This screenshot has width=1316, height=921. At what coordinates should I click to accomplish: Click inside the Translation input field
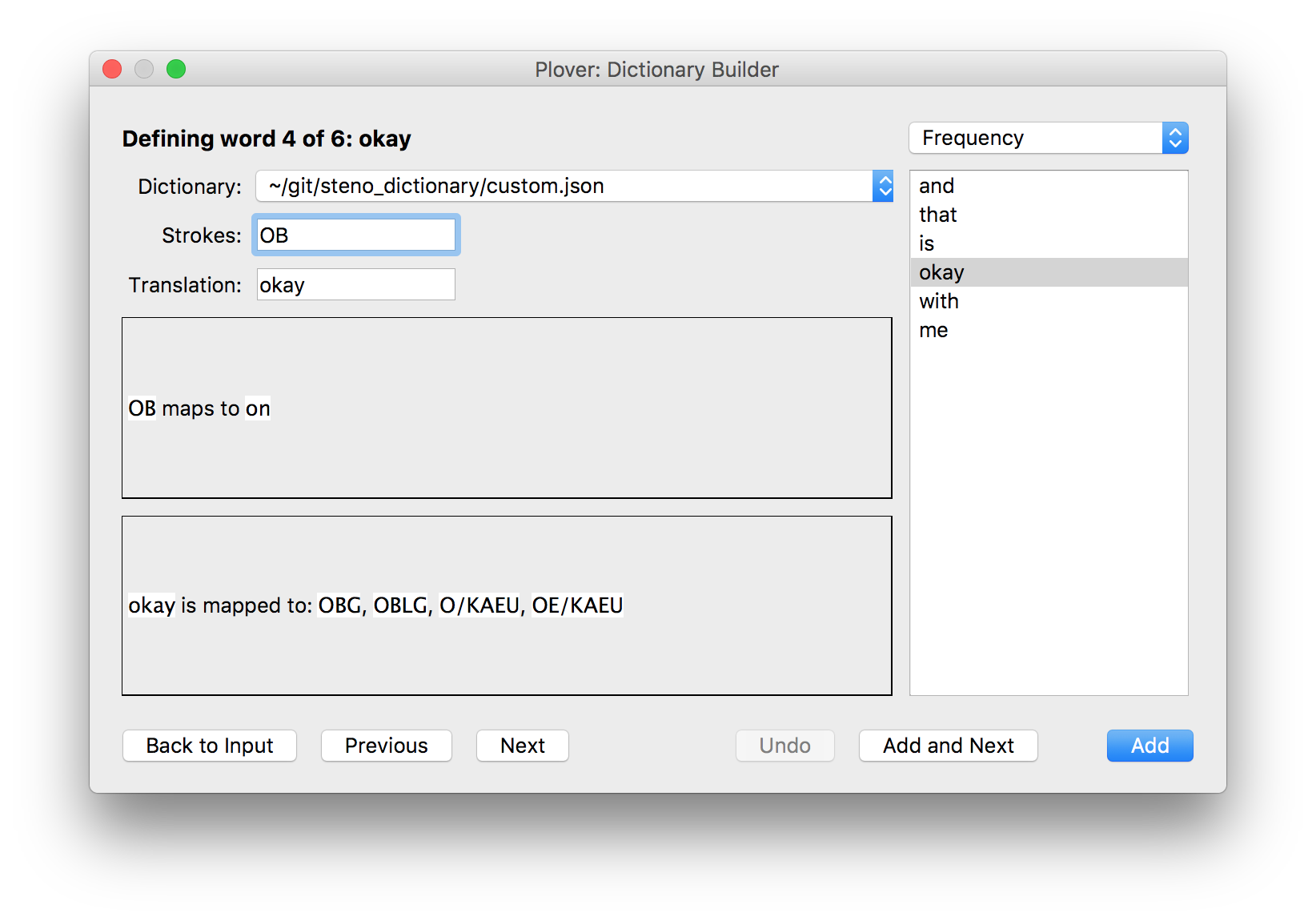(355, 284)
